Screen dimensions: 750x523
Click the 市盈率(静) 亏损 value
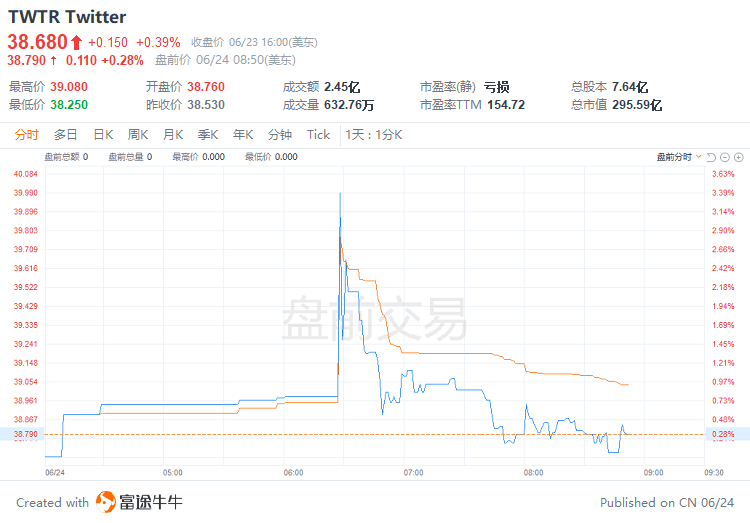pos(496,87)
